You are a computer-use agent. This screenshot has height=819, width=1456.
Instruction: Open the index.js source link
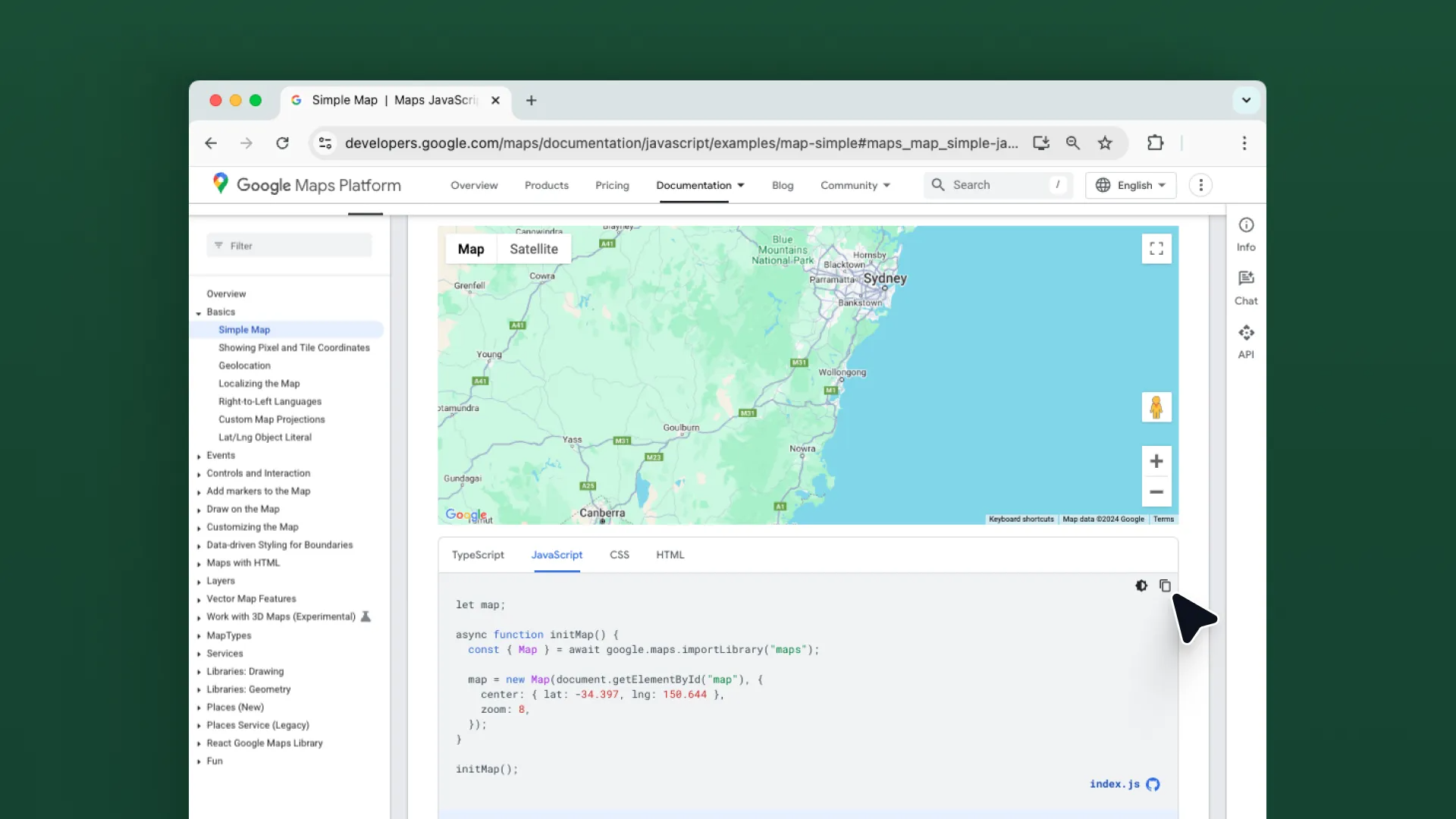(1114, 784)
